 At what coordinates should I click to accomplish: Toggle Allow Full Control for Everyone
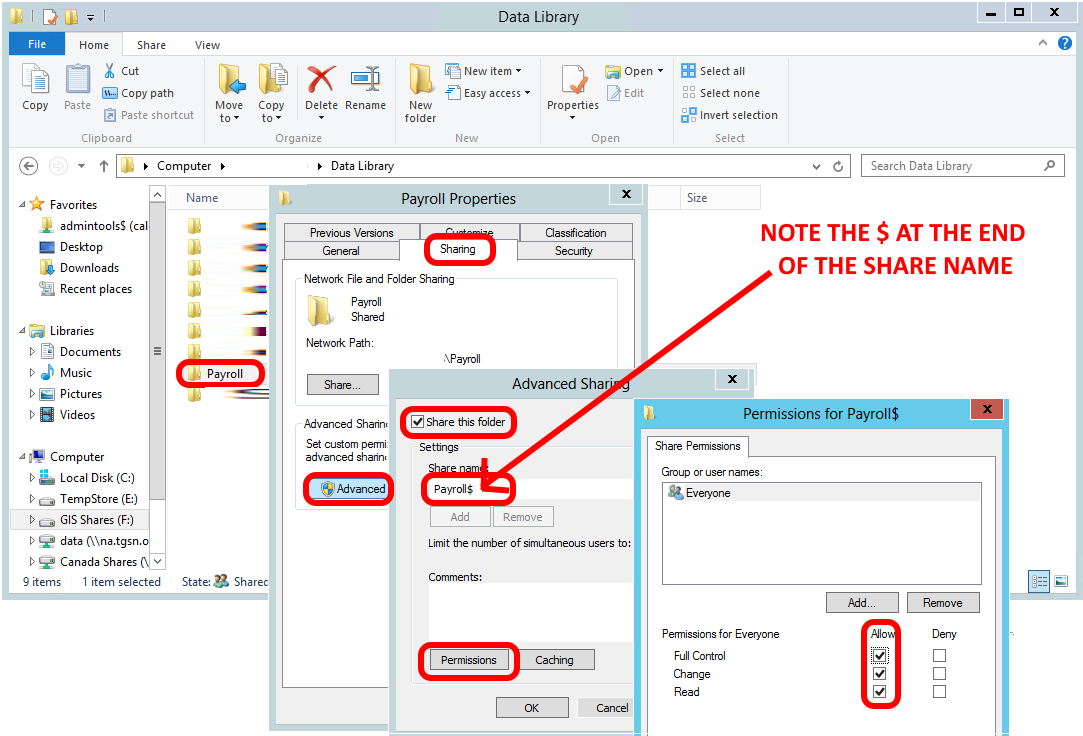(x=879, y=655)
